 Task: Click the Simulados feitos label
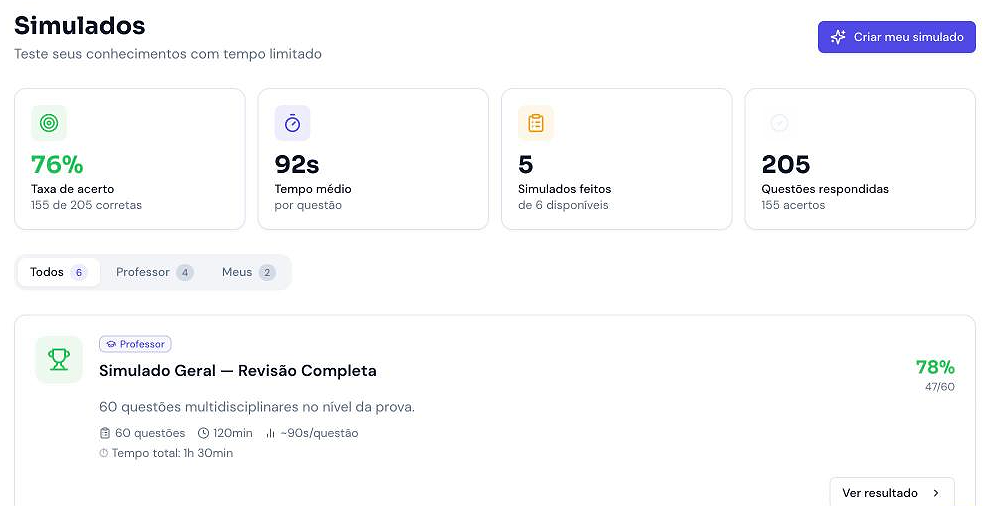565,189
